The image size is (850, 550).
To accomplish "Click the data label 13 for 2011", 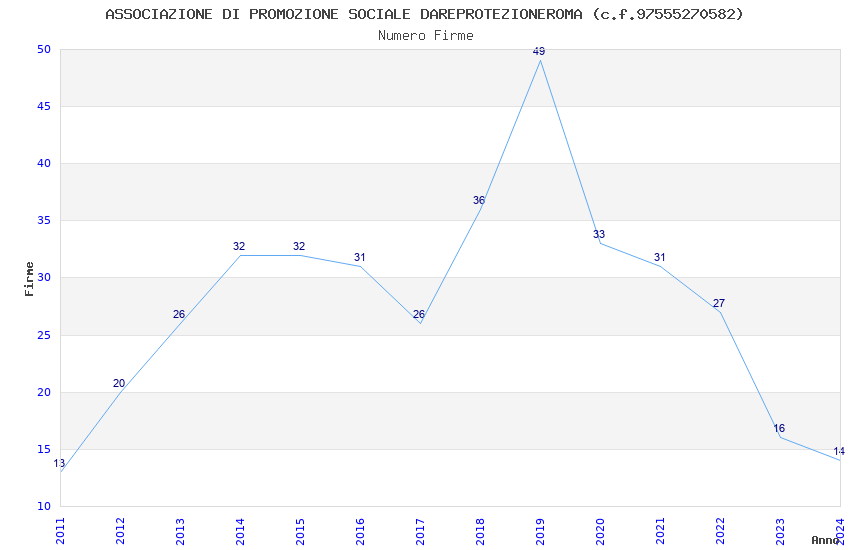I will pos(59,463).
